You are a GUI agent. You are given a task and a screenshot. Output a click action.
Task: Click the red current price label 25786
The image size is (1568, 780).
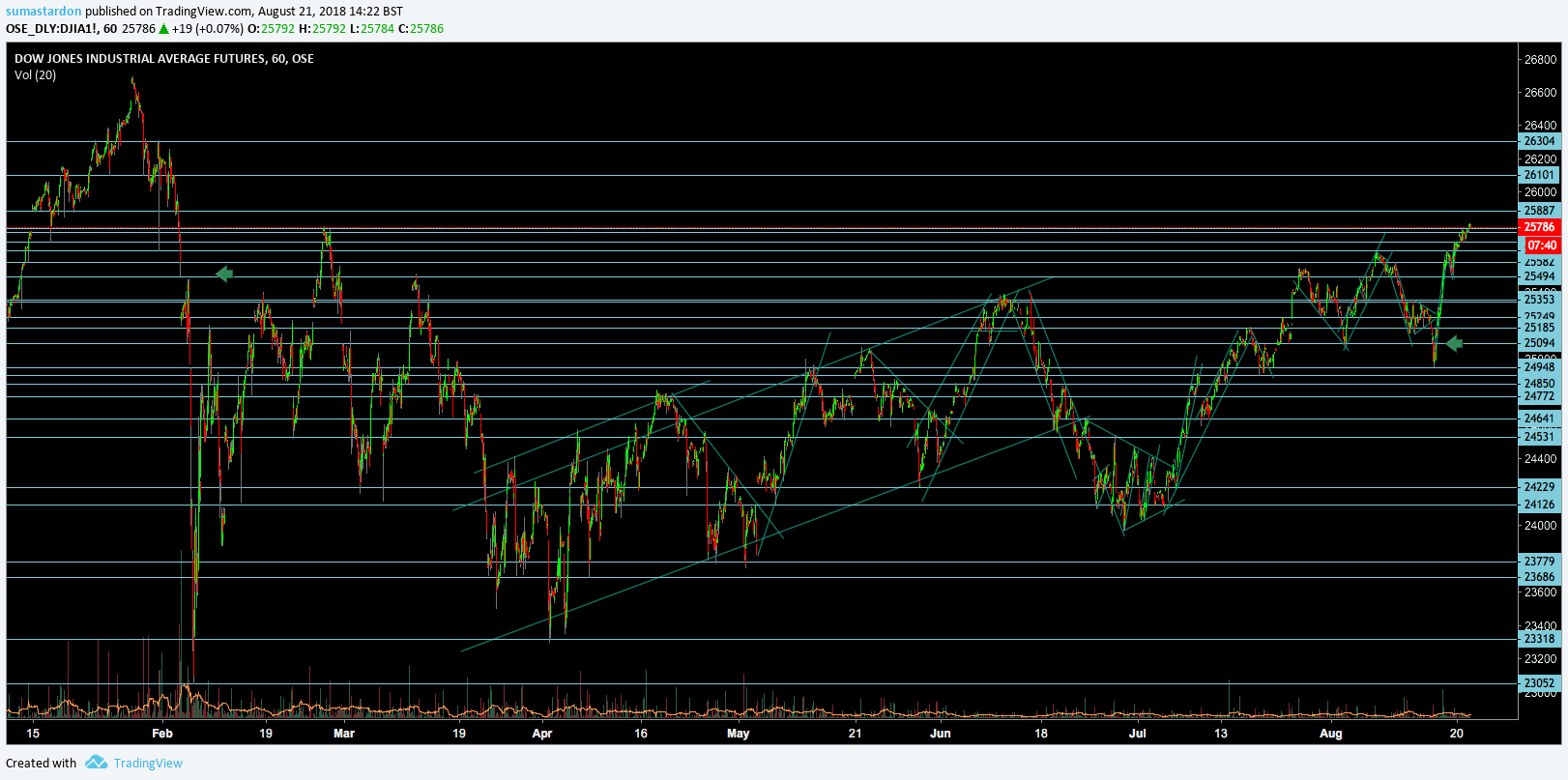pyautogui.click(x=1539, y=227)
